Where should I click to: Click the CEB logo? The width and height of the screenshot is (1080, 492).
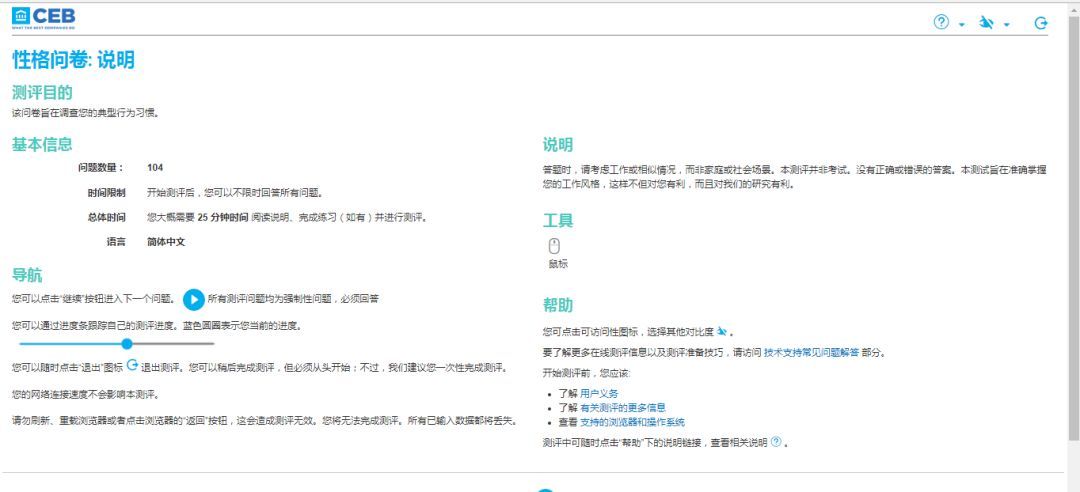[x=43, y=18]
